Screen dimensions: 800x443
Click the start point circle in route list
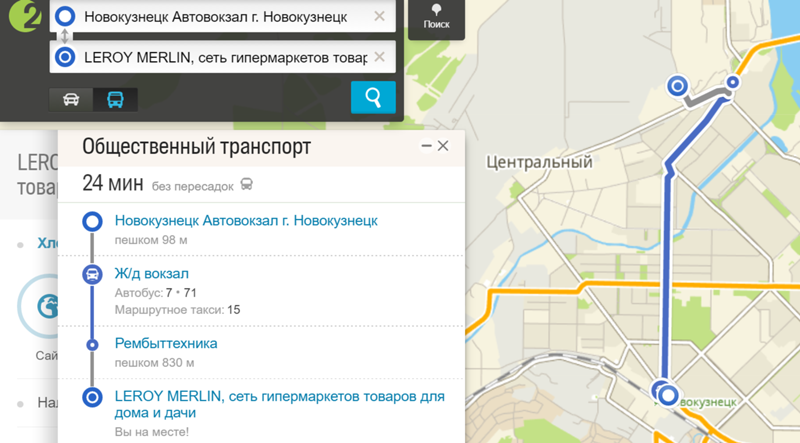92,222
